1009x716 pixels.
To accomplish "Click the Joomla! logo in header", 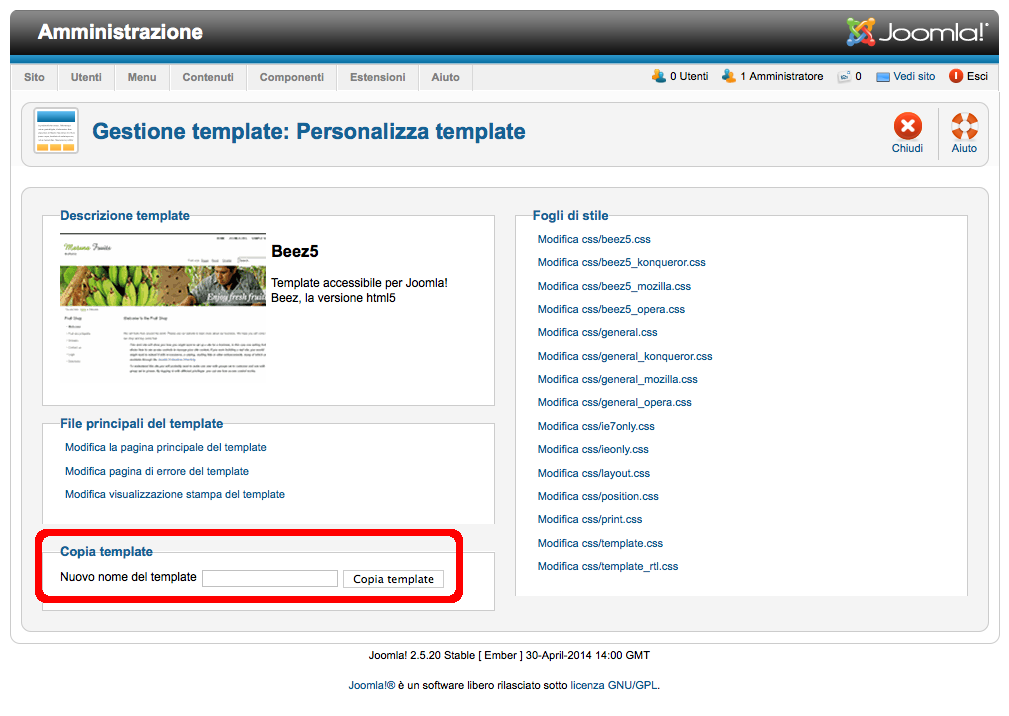I will click(x=916, y=32).
